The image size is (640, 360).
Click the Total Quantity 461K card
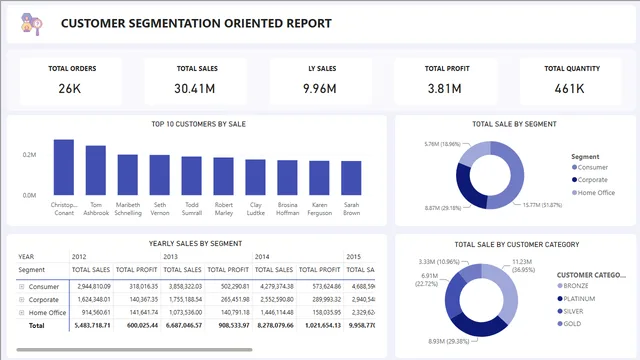click(570, 80)
